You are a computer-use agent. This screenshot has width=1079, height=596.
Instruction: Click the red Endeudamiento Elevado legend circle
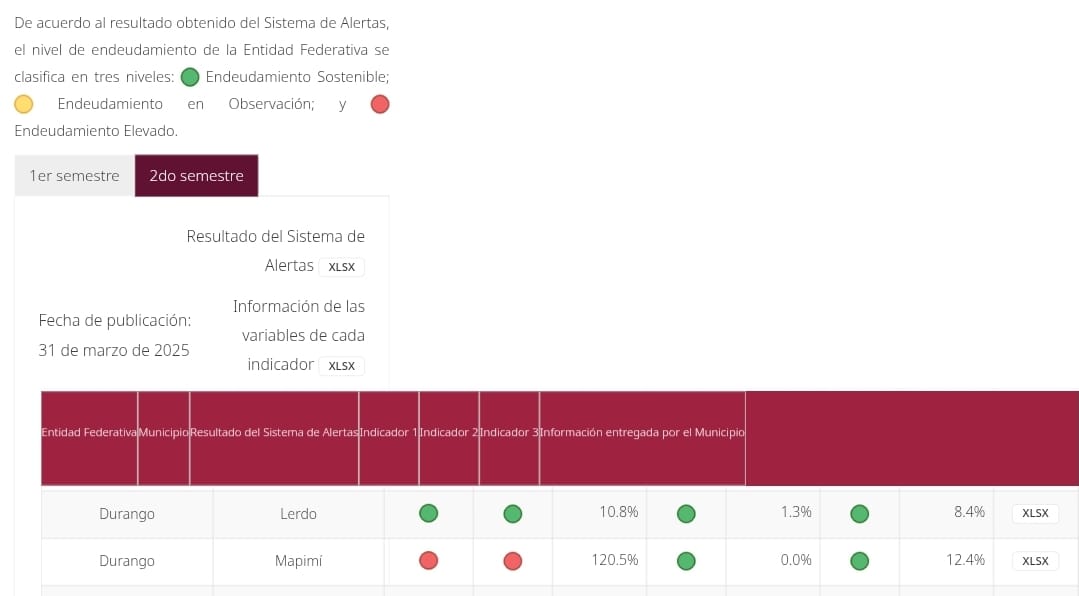pyautogui.click(x=379, y=104)
